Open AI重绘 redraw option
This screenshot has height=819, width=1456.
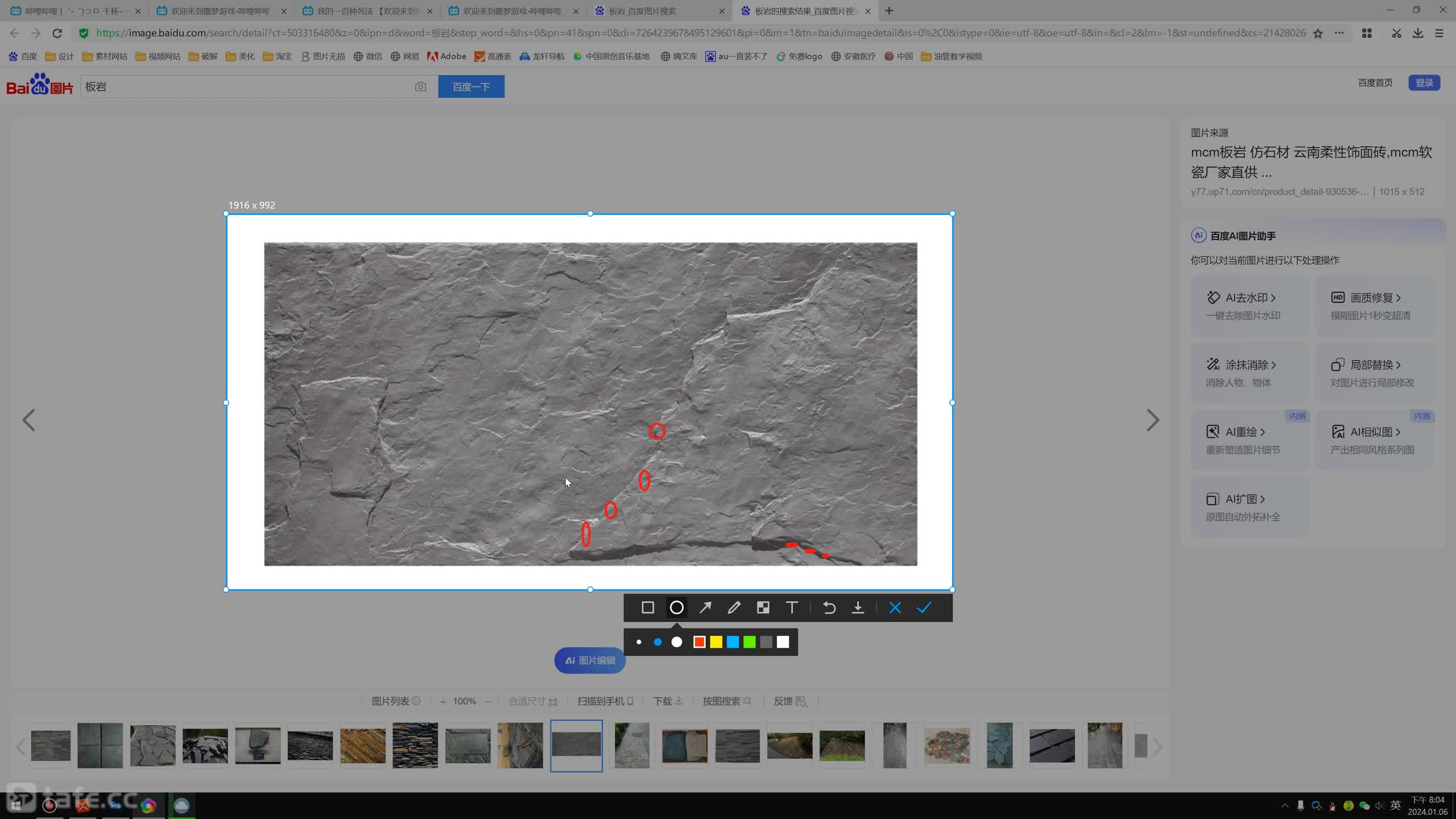pos(1250,440)
